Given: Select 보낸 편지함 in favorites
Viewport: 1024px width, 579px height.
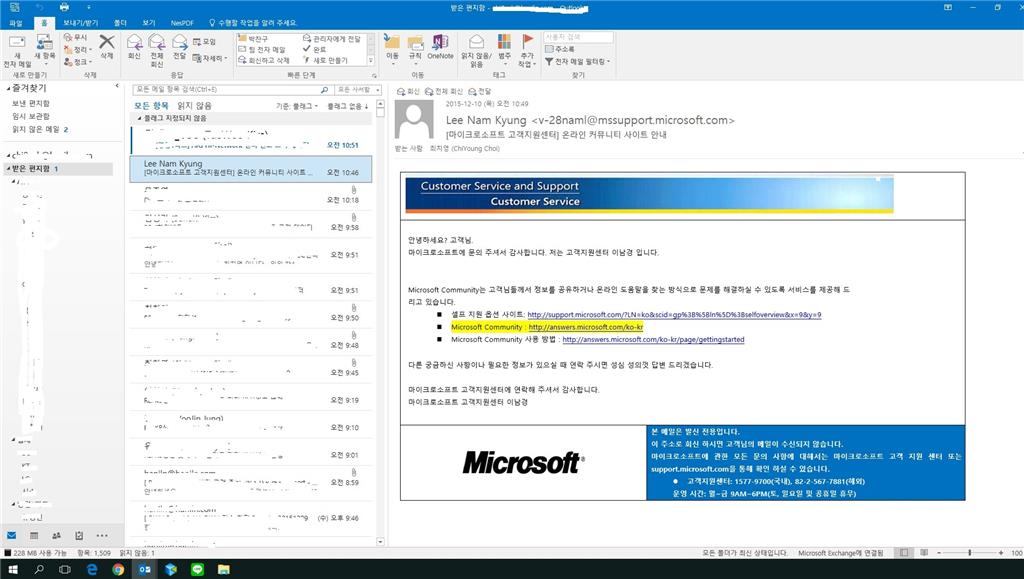Looking at the screenshot, I should 31,103.
